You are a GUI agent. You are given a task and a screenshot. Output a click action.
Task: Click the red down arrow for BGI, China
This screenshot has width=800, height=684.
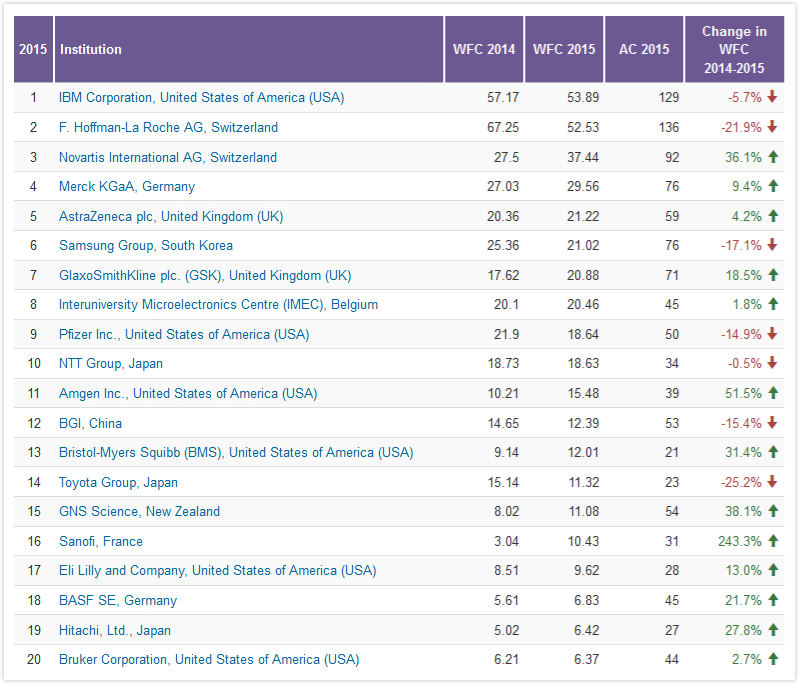772,423
